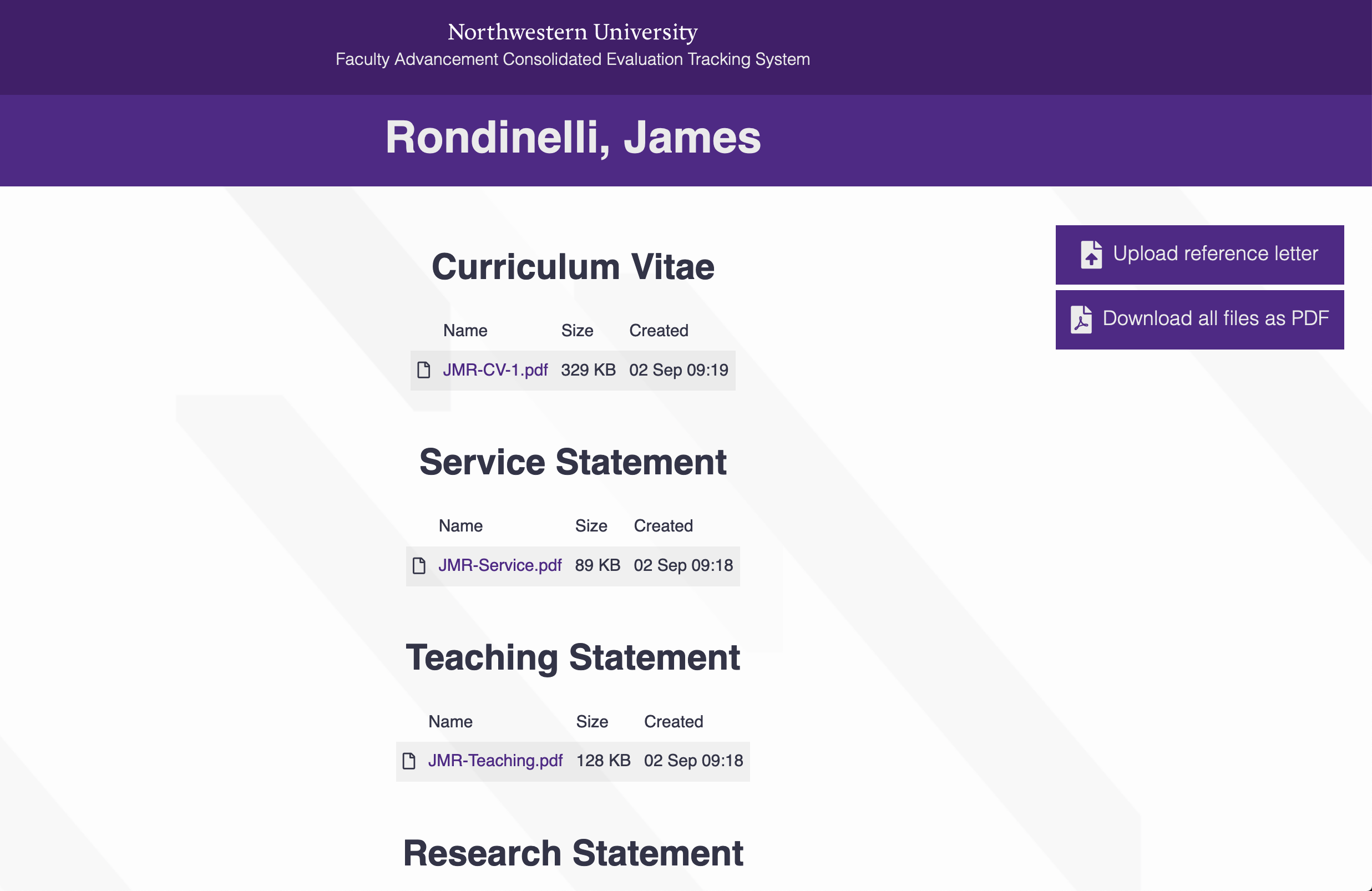Click the file icon beside JMR-CV-1.pdf
This screenshot has width=1372, height=891.
424,370
